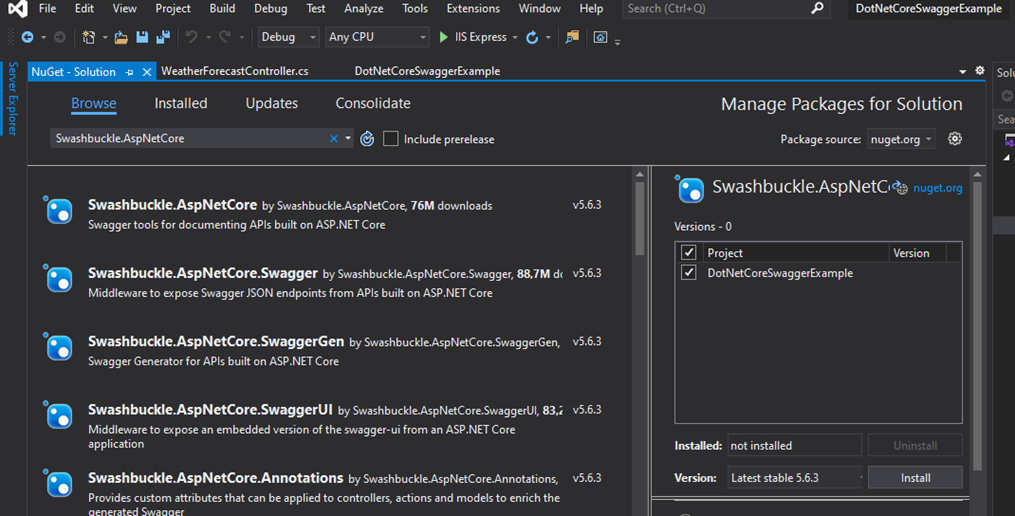This screenshot has width=1015, height=516.
Task: Refresh the package search results
Action: (367, 139)
